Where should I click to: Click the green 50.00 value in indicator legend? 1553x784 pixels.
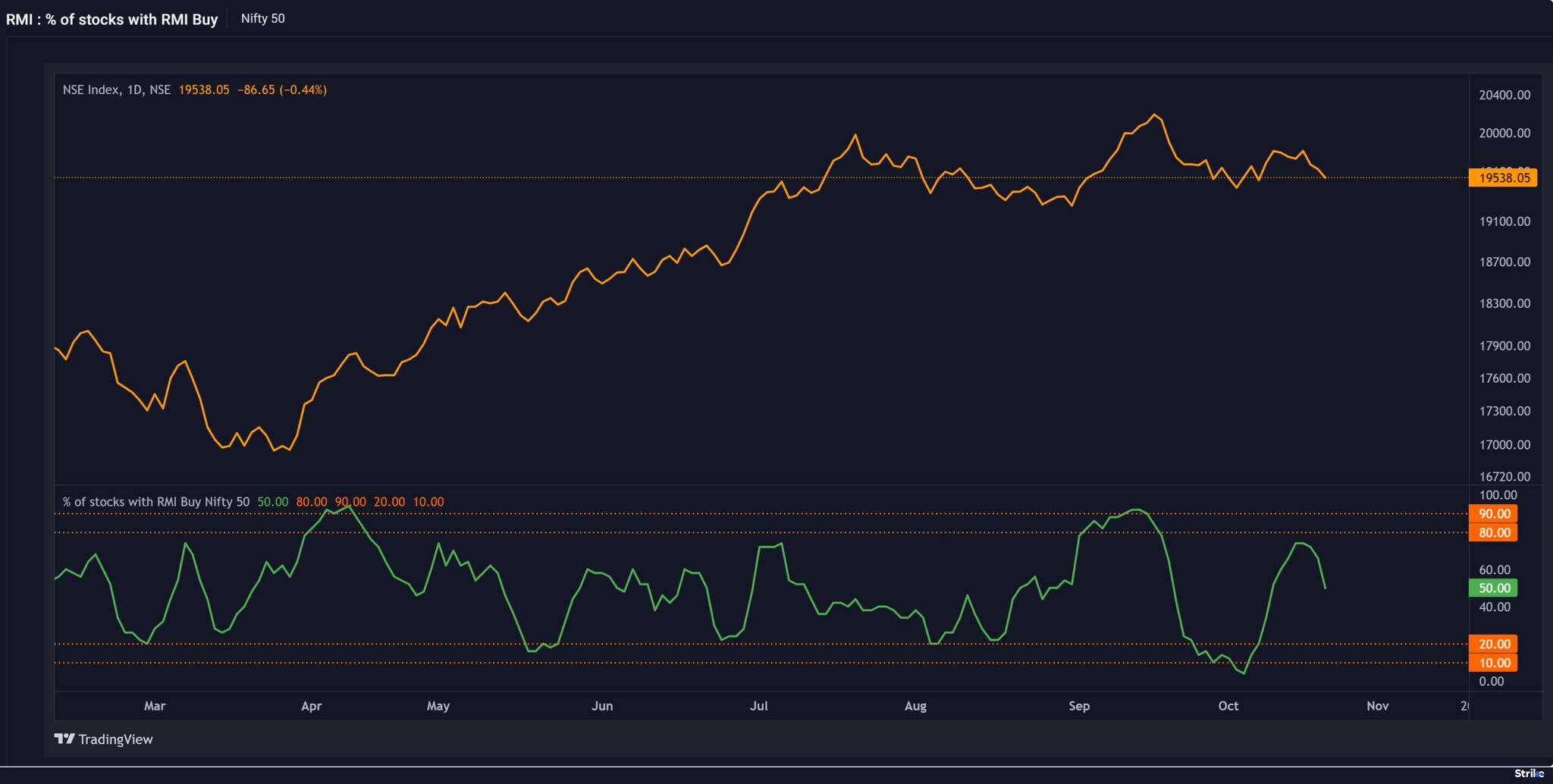(x=272, y=502)
